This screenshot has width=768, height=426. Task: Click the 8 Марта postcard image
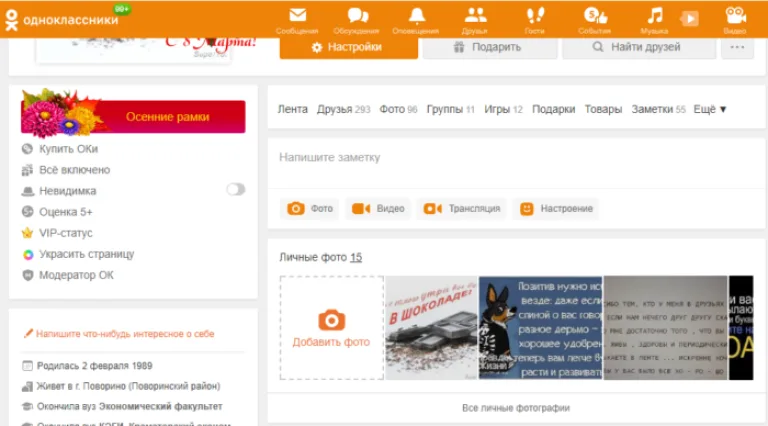coord(134,50)
